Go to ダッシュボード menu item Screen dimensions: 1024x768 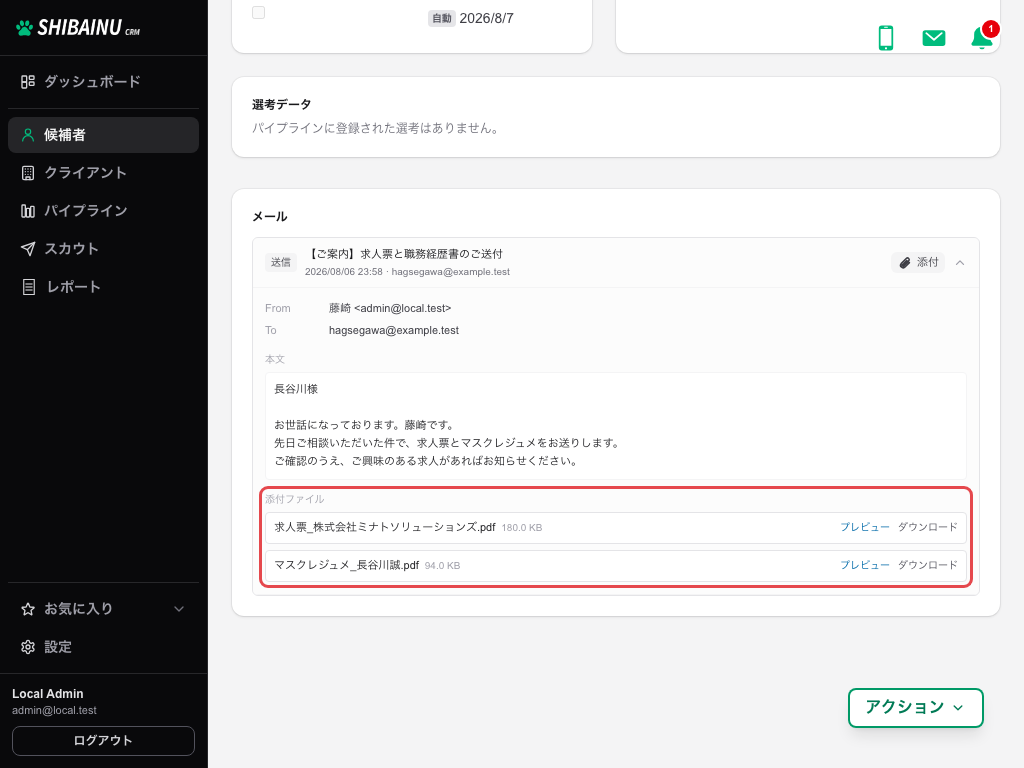[x=103, y=82]
